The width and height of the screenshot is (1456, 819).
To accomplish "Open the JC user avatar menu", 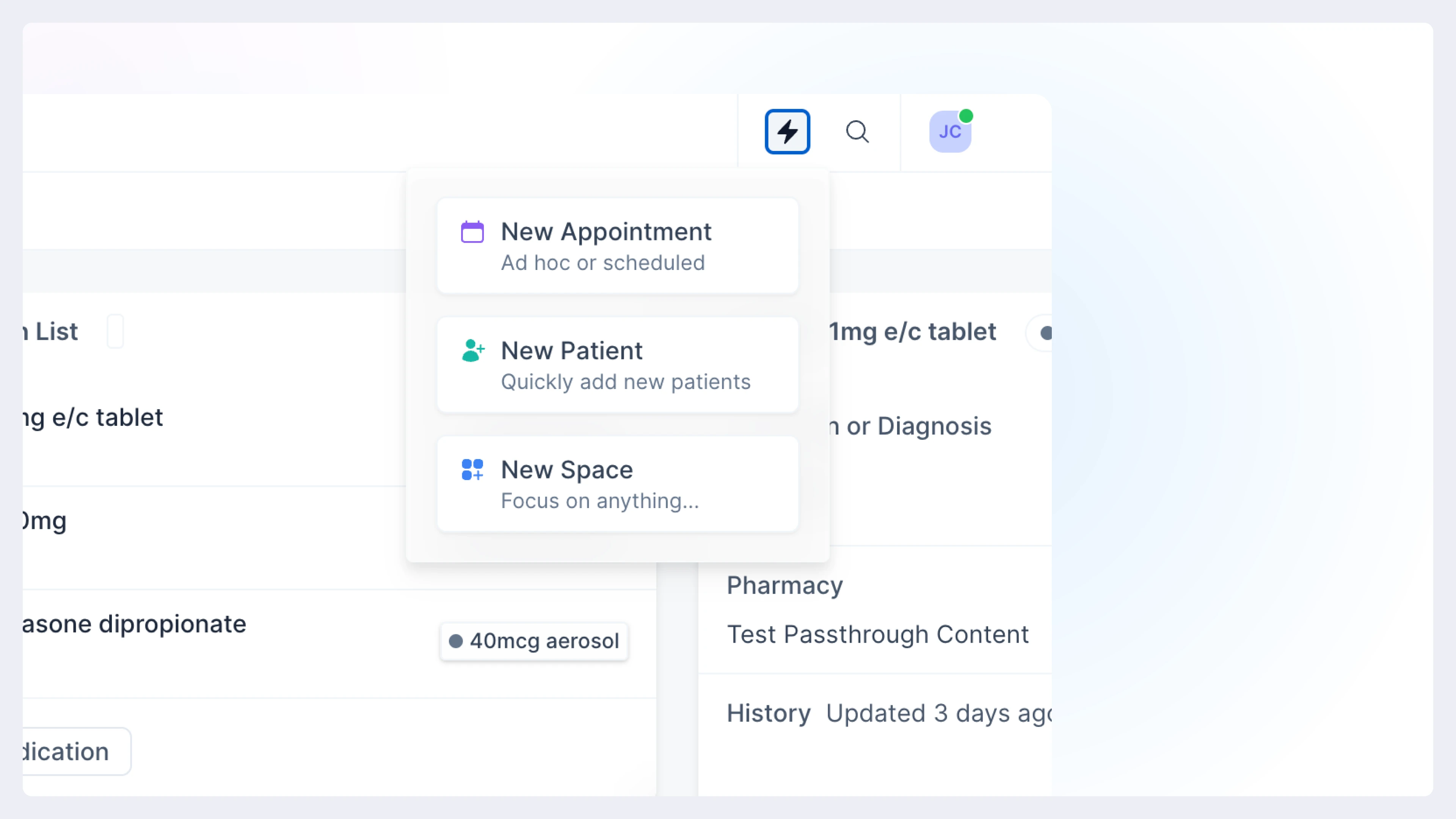I will coord(949,132).
